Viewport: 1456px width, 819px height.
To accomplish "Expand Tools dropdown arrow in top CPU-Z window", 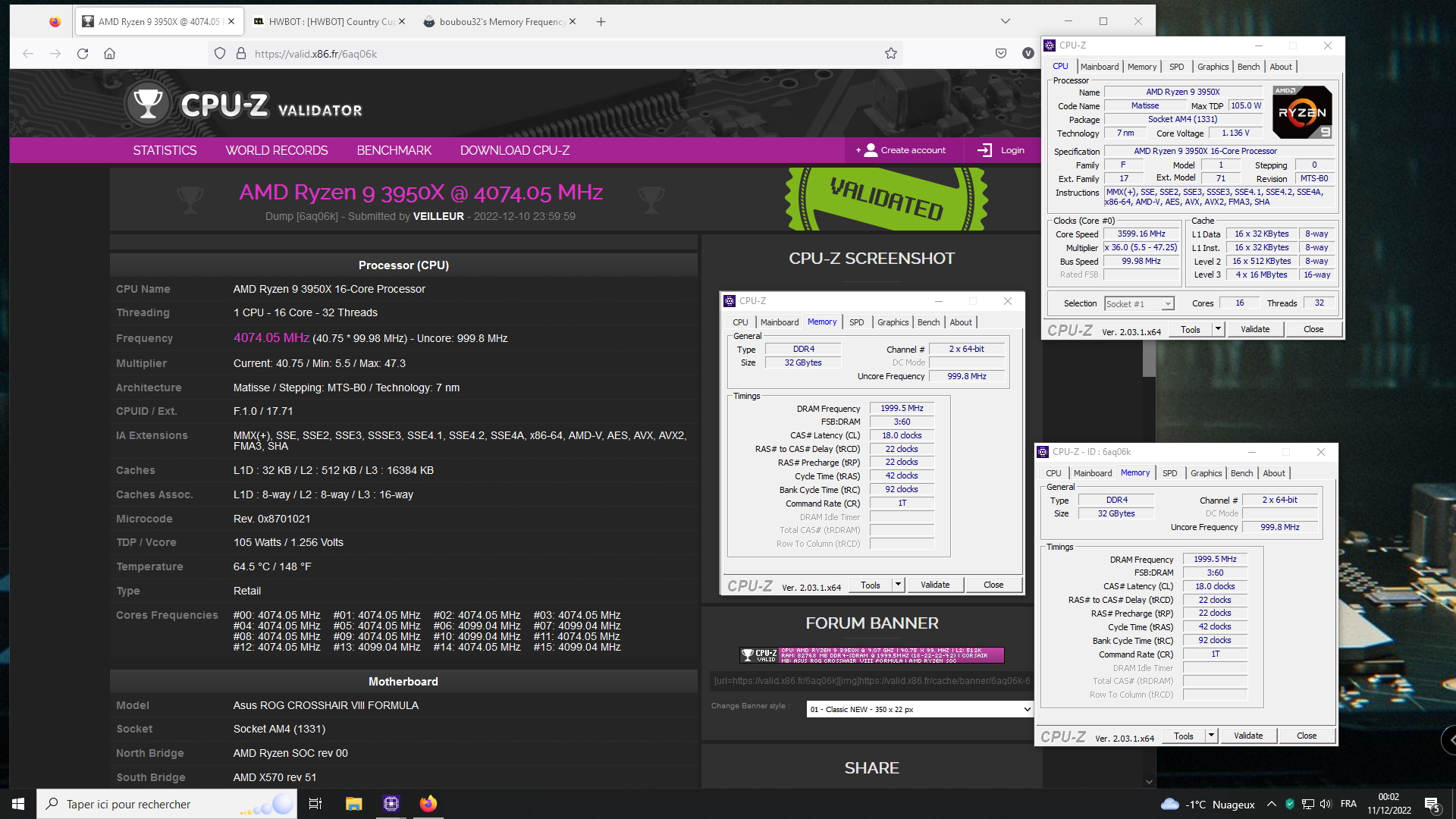I will (x=1218, y=329).
